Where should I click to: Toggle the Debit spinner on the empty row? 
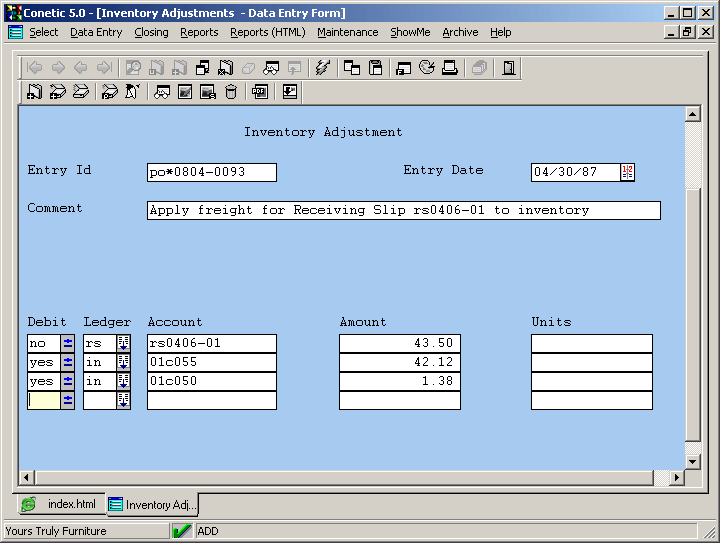[68, 401]
